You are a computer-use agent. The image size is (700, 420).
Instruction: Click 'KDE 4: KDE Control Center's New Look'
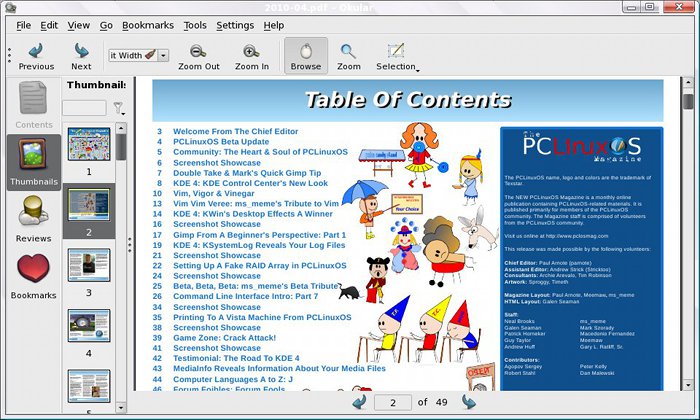coord(250,183)
